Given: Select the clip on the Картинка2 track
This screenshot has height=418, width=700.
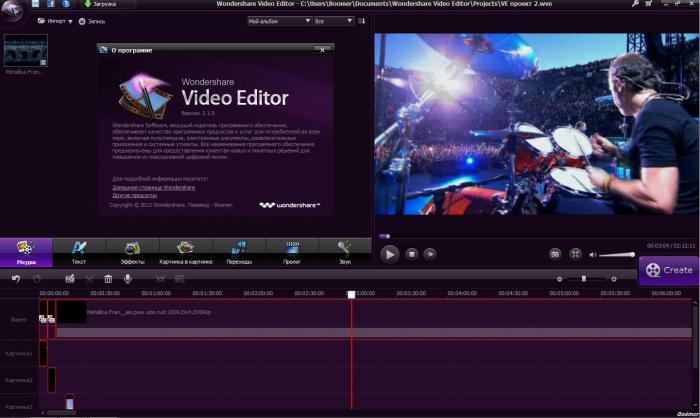Looking at the screenshot, I should (51, 380).
